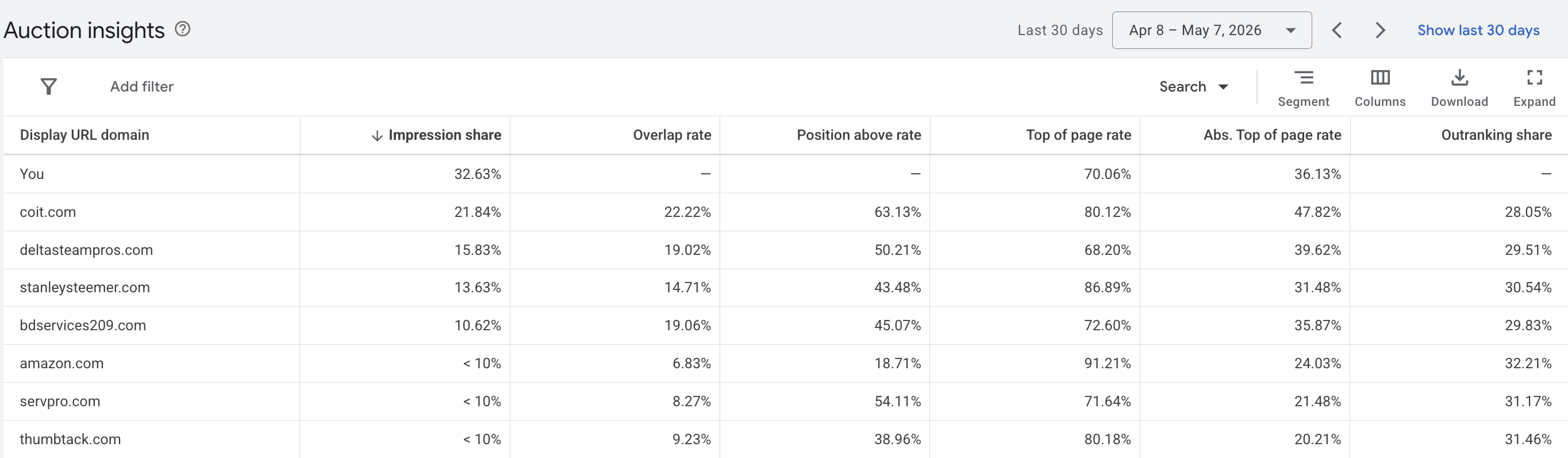Click Show last 30 days link
Image resolution: width=1568 pixels, height=458 pixels.
point(1478,30)
